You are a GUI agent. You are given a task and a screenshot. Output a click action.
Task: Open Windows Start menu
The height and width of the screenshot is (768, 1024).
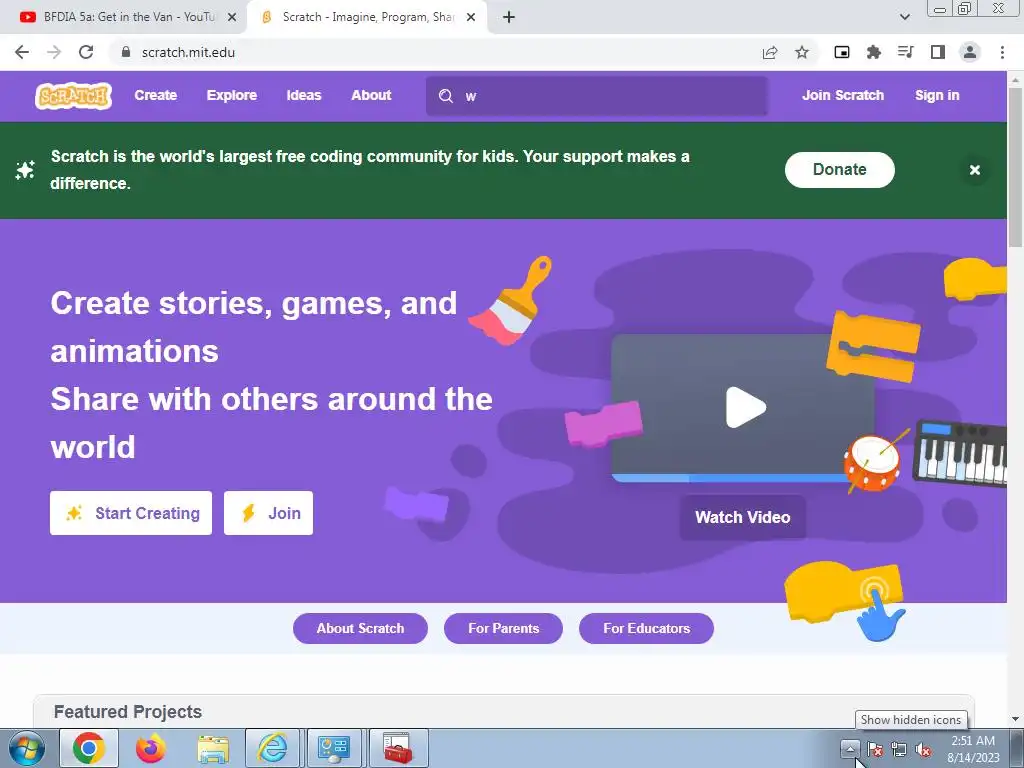27,748
